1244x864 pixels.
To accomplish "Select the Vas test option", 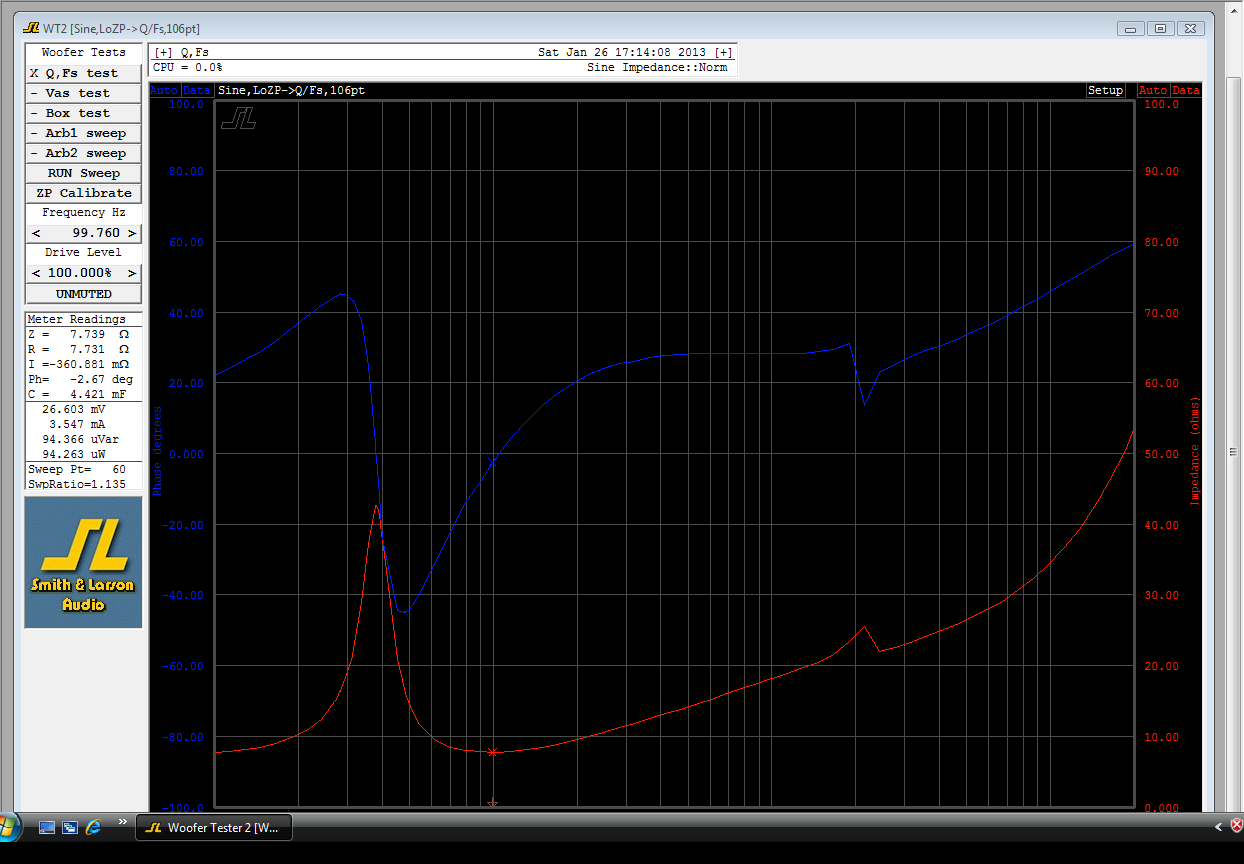I will click(83, 93).
